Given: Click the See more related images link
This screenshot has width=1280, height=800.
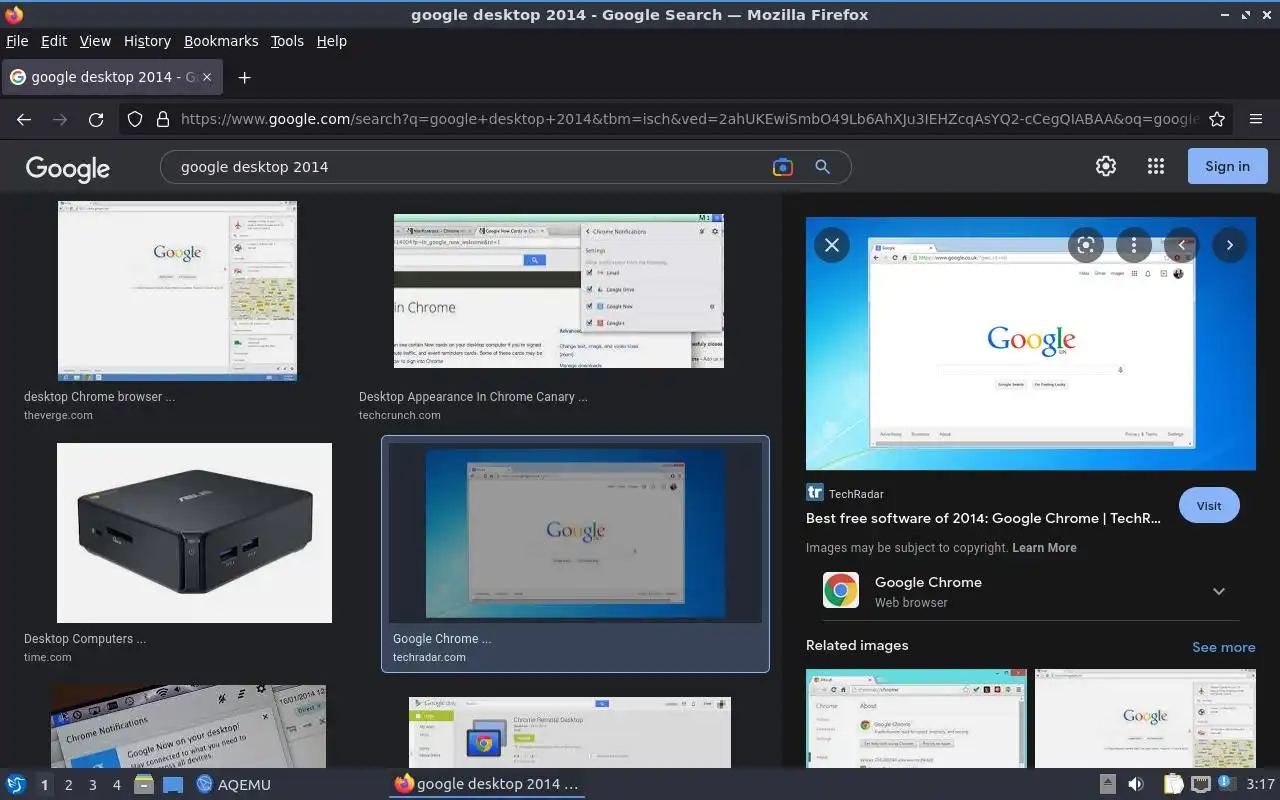Looking at the screenshot, I should click(x=1224, y=647).
